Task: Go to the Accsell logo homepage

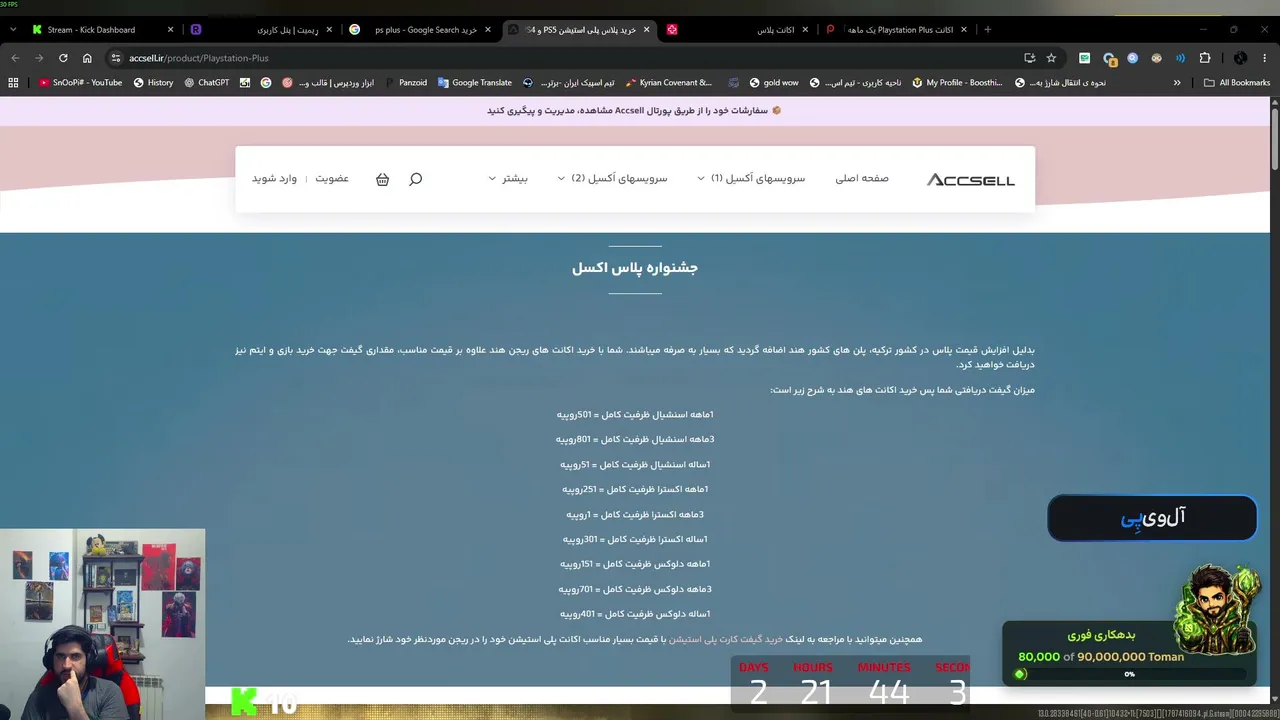Action: coord(970,180)
